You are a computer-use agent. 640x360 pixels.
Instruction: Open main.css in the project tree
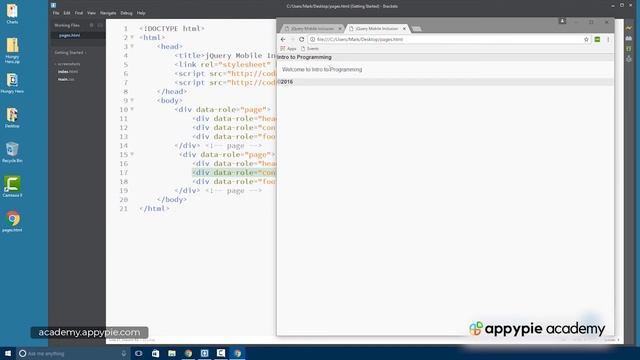point(66,80)
